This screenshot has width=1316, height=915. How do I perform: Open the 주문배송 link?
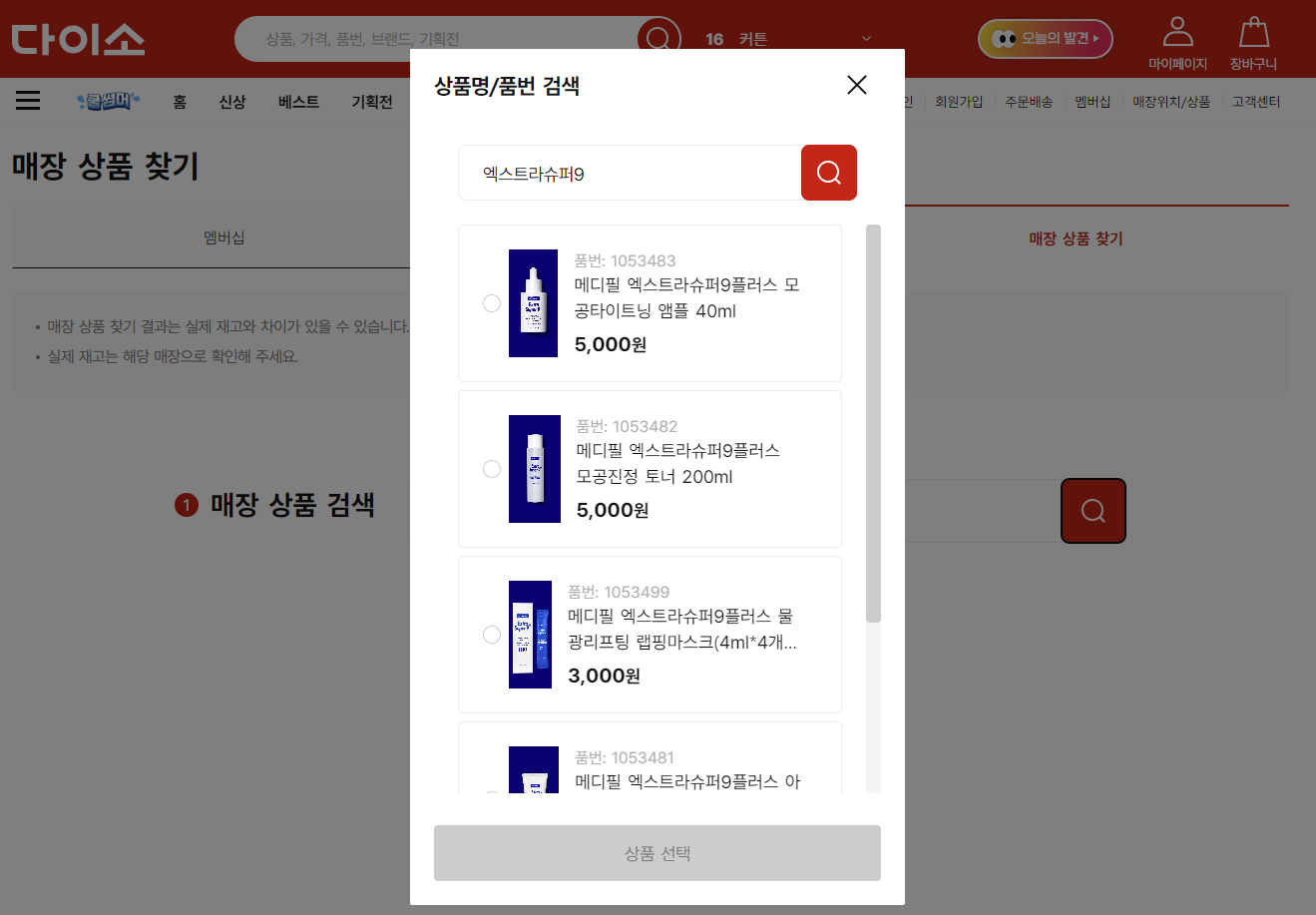pyautogui.click(x=1029, y=102)
